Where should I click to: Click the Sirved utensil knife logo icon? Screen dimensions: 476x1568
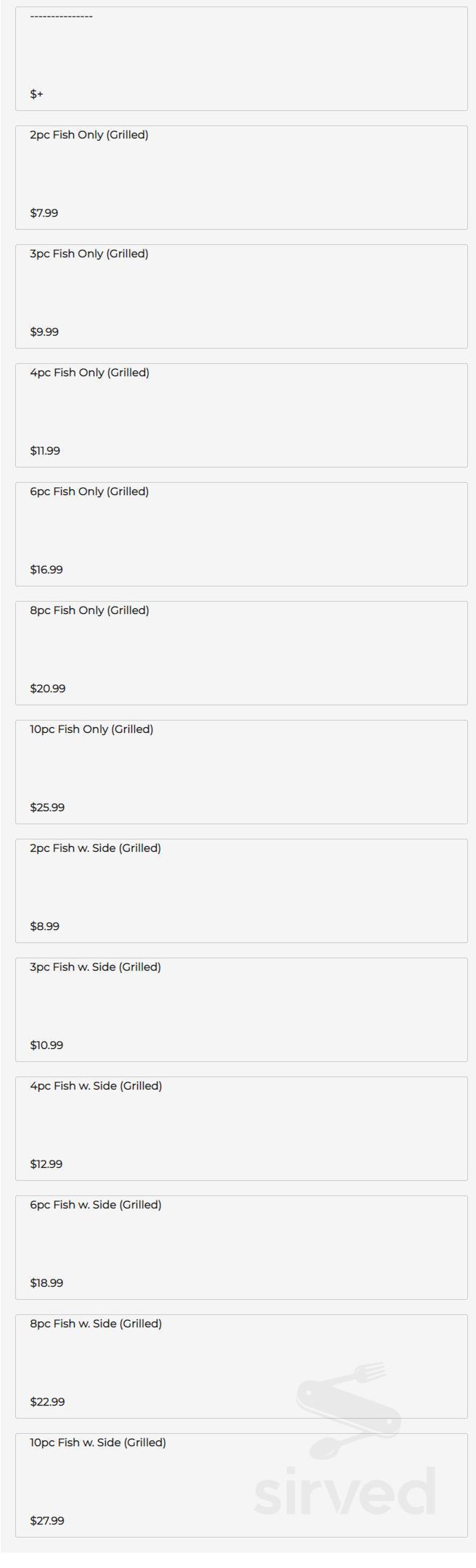348,1410
